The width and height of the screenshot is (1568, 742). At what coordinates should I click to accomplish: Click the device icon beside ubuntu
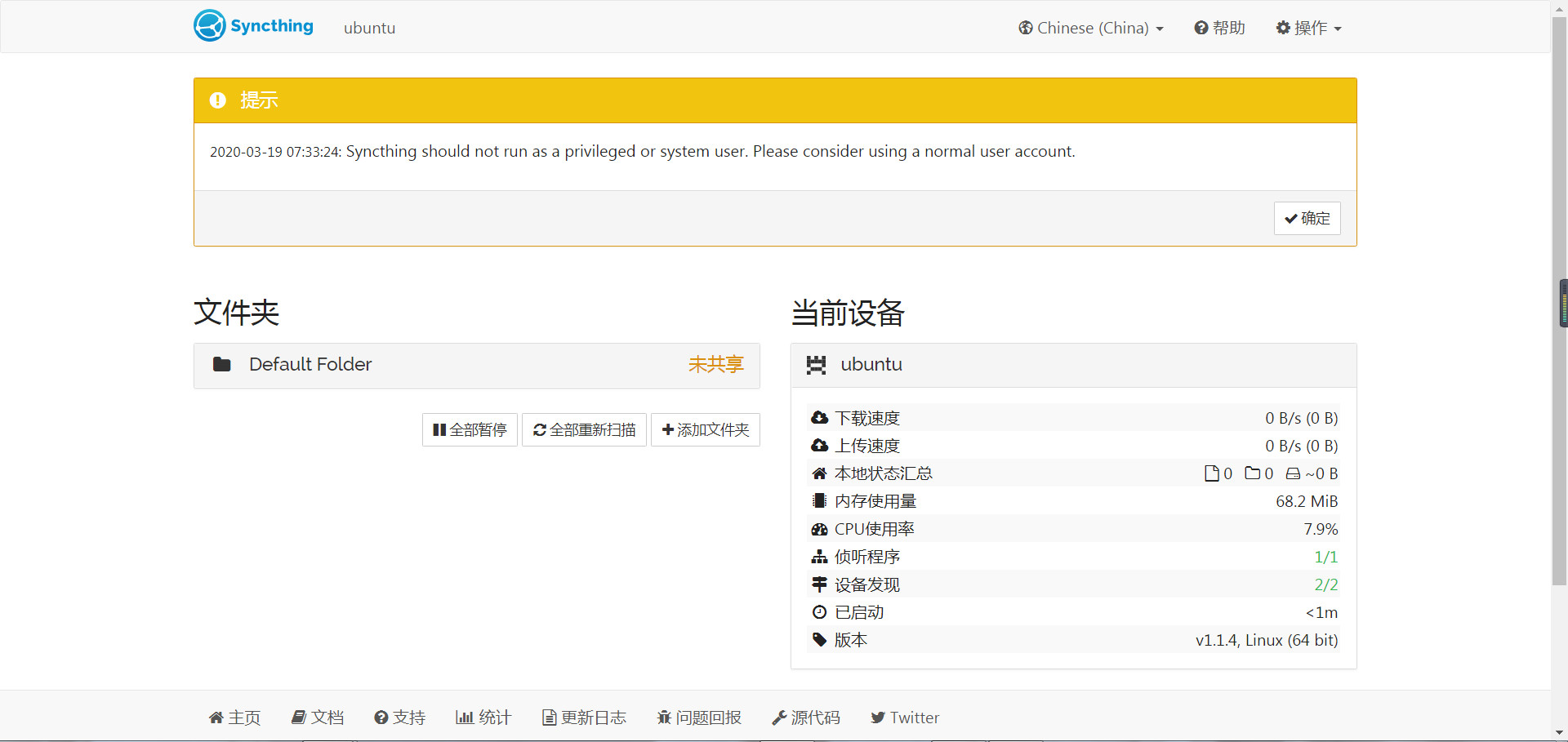tap(816, 365)
